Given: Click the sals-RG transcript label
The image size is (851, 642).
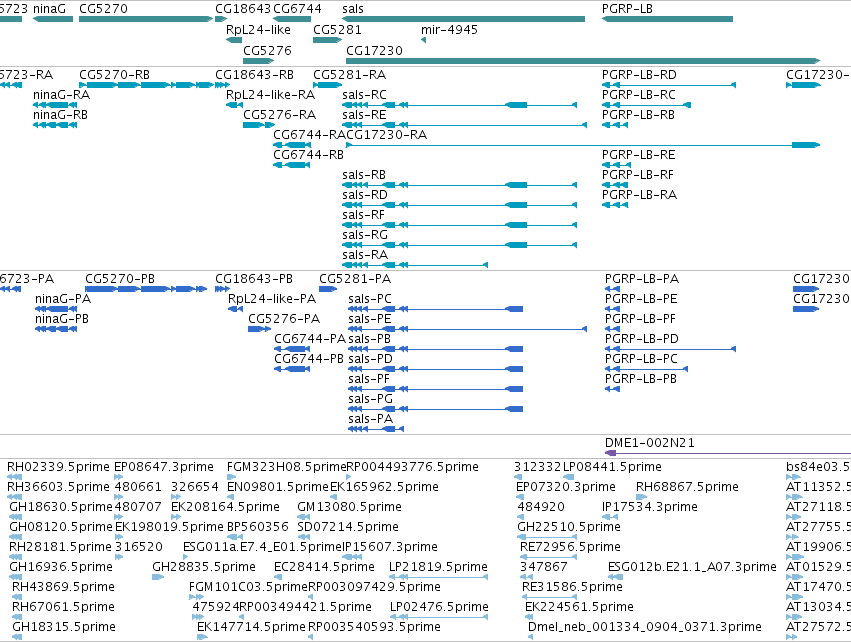Looking at the screenshot, I should coord(365,235).
